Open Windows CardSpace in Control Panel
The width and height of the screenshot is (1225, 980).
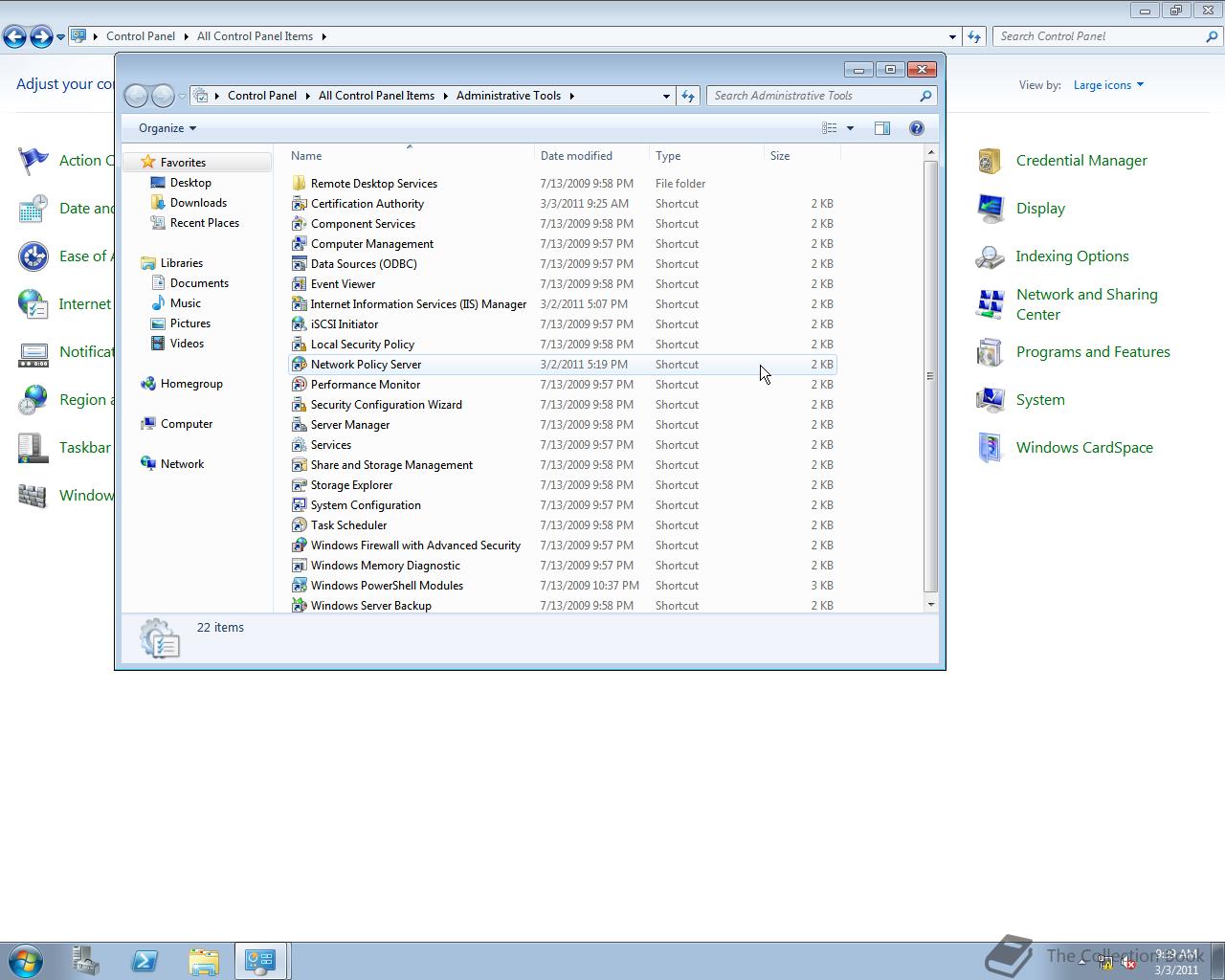[1084, 448]
